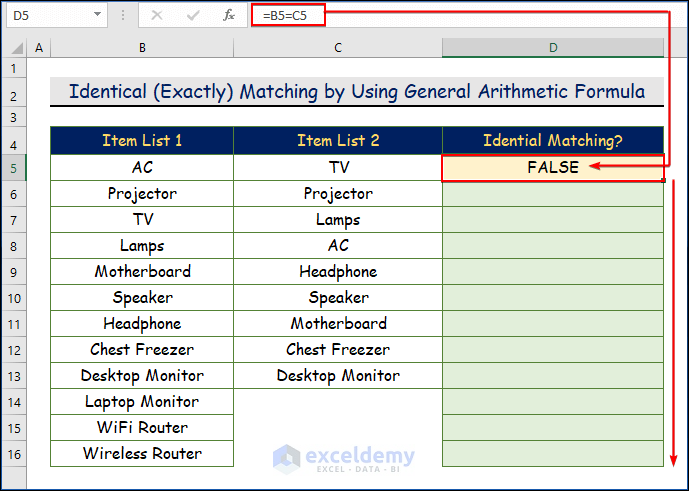Select column B header
Image resolution: width=689 pixels, height=491 pixels.
tap(142, 48)
